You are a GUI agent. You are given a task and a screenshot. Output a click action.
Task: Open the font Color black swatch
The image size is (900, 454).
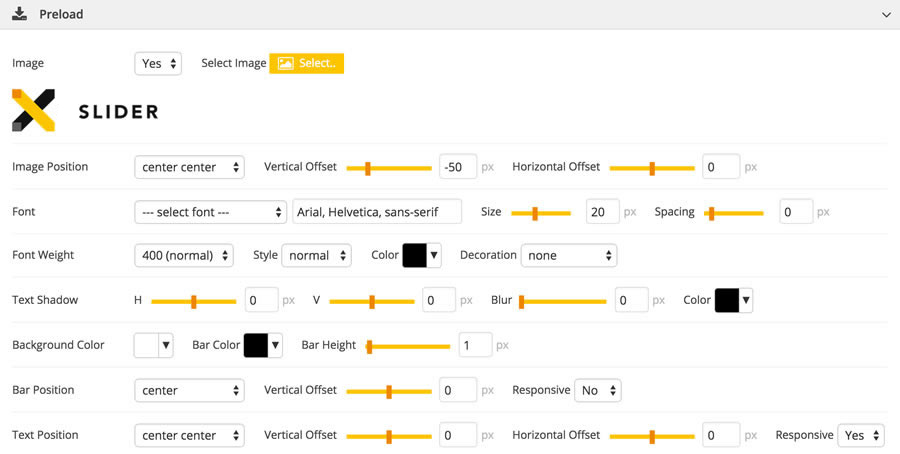pyautogui.click(x=422, y=255)
